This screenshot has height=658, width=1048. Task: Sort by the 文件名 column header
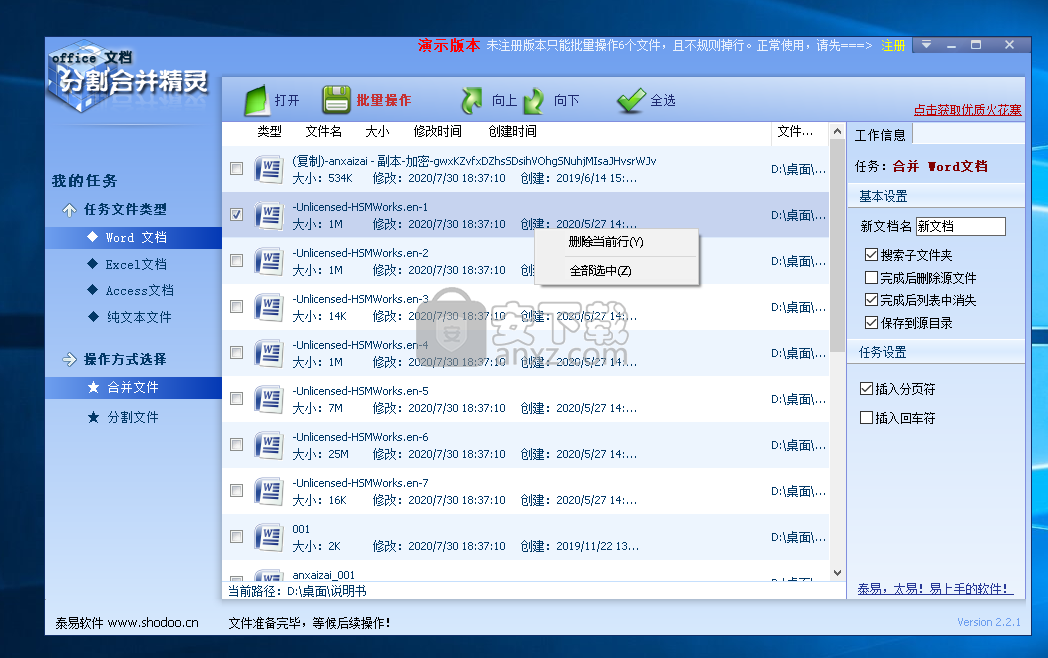323,132
